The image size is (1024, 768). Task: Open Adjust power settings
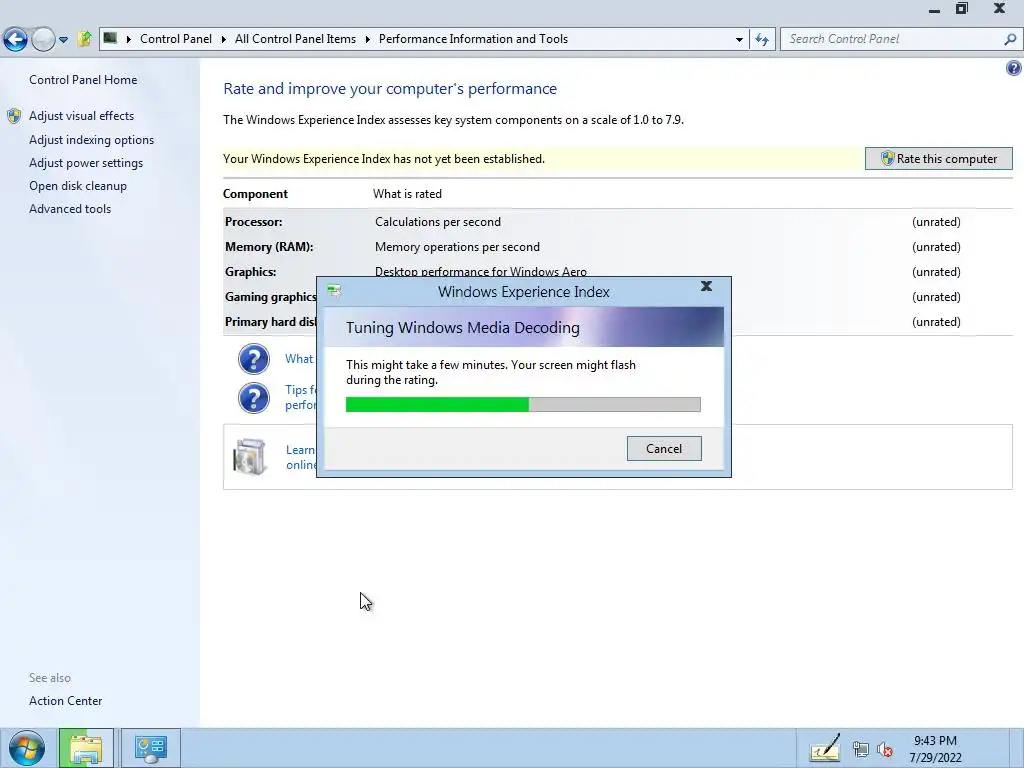(x=86, y=163)
